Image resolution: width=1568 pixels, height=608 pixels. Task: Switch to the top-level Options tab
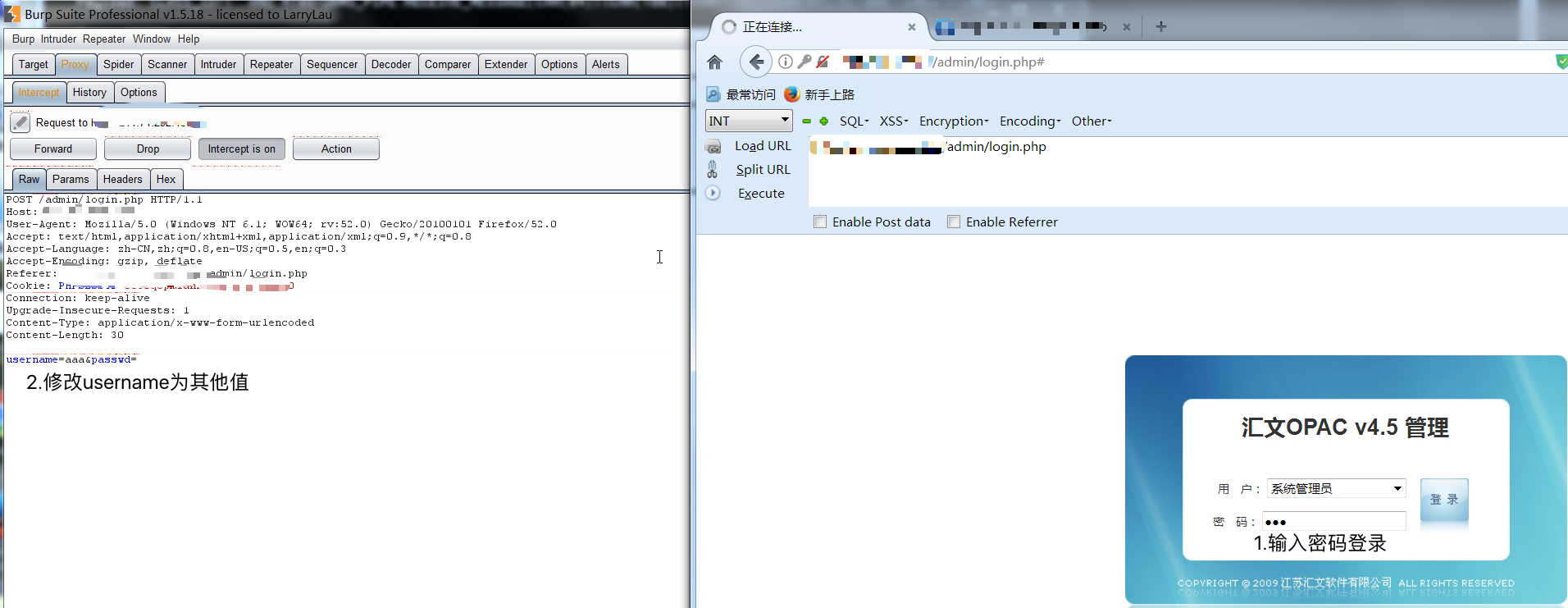[559, 64]
